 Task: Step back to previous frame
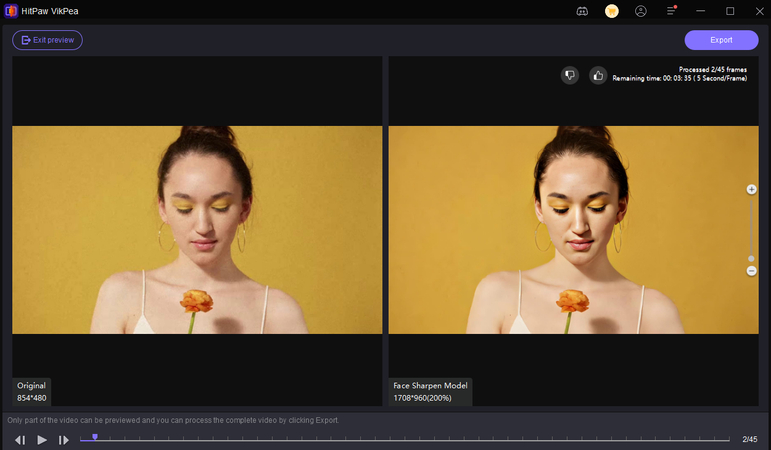(x=20, y=440)
